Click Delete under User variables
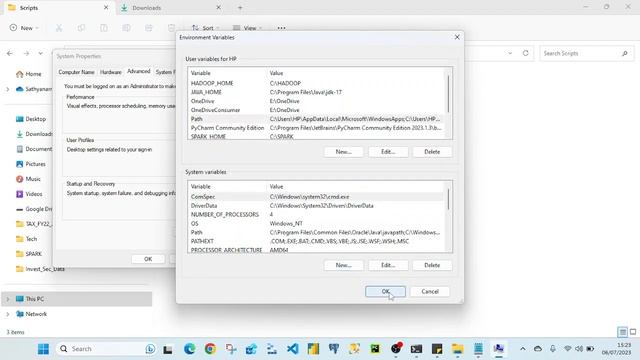The image size is (640, 360). [432, 152]
